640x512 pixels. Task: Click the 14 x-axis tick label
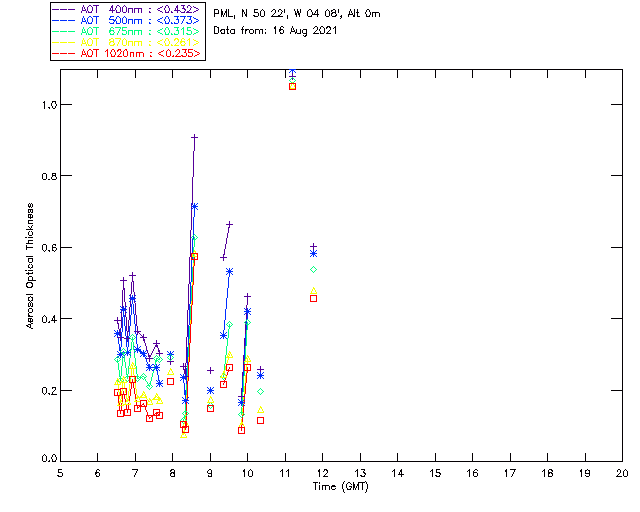coord(398,473)
